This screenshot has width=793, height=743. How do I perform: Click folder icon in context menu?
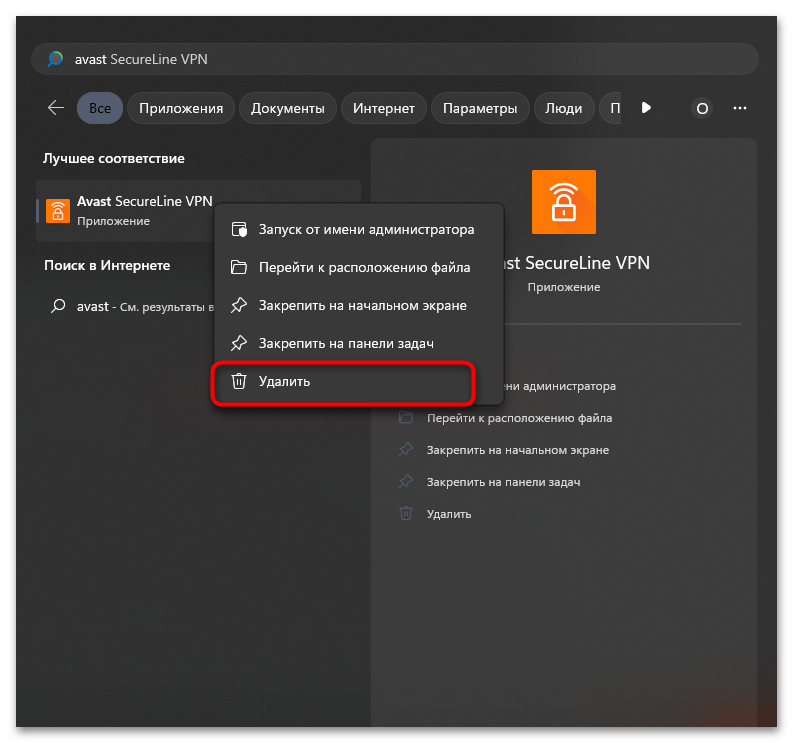click(x=239, y=267)
